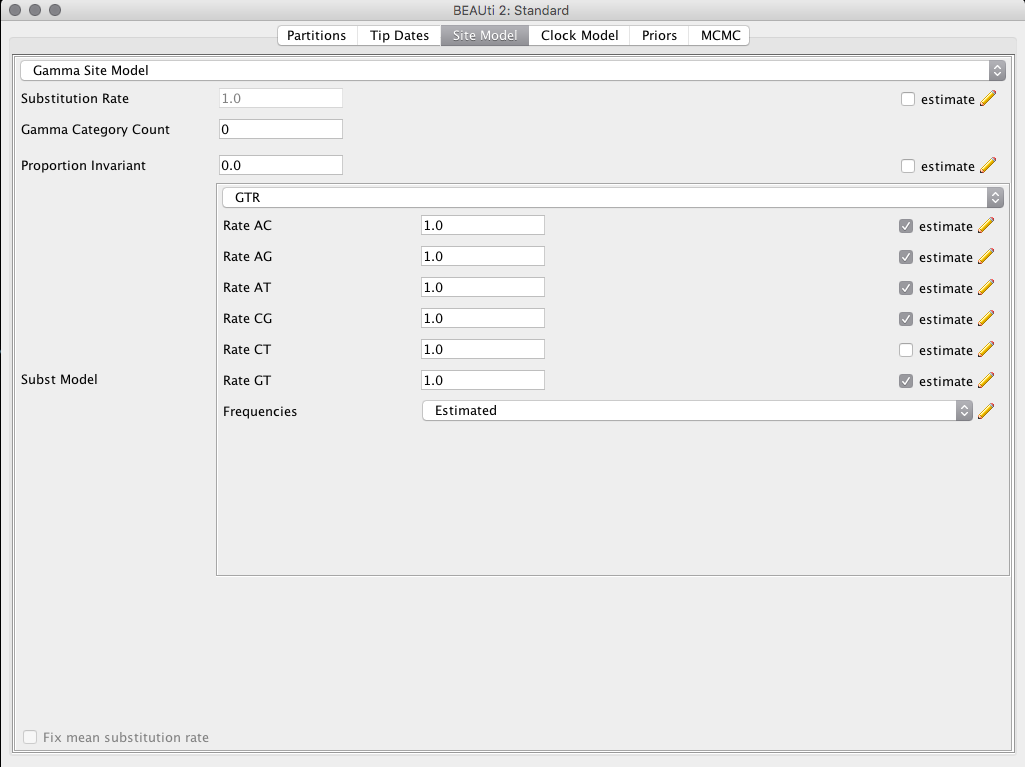Viewport: 1025px width, 767px height.
Task: Expand the GTR substitution model dropdown
Action: (x=613, y=197)
